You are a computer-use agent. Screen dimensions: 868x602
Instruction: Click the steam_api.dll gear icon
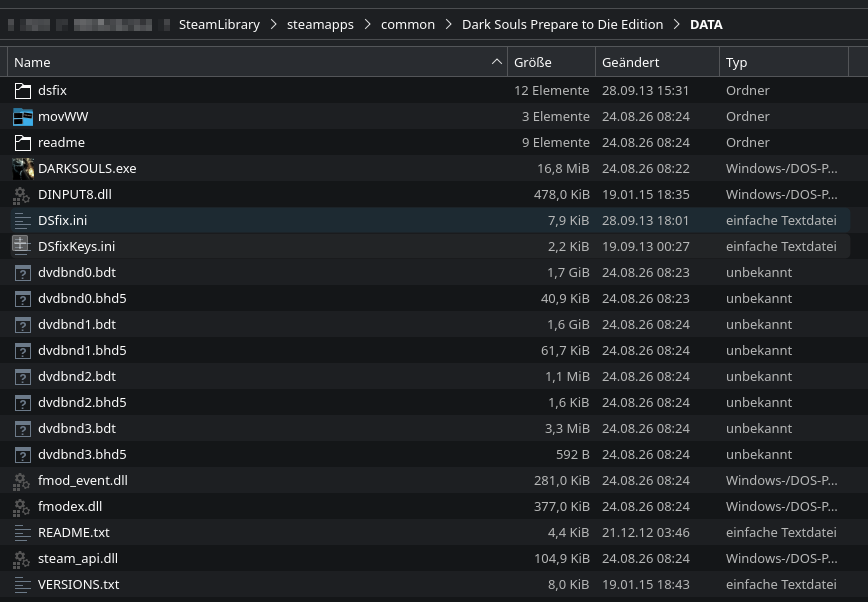pyautogui.click(x=22, y=559)
